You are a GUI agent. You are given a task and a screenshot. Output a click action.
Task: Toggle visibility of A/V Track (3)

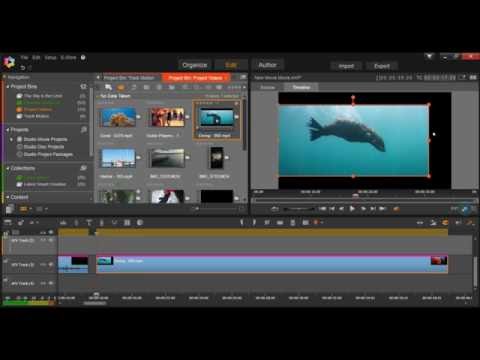click(51, 264)
